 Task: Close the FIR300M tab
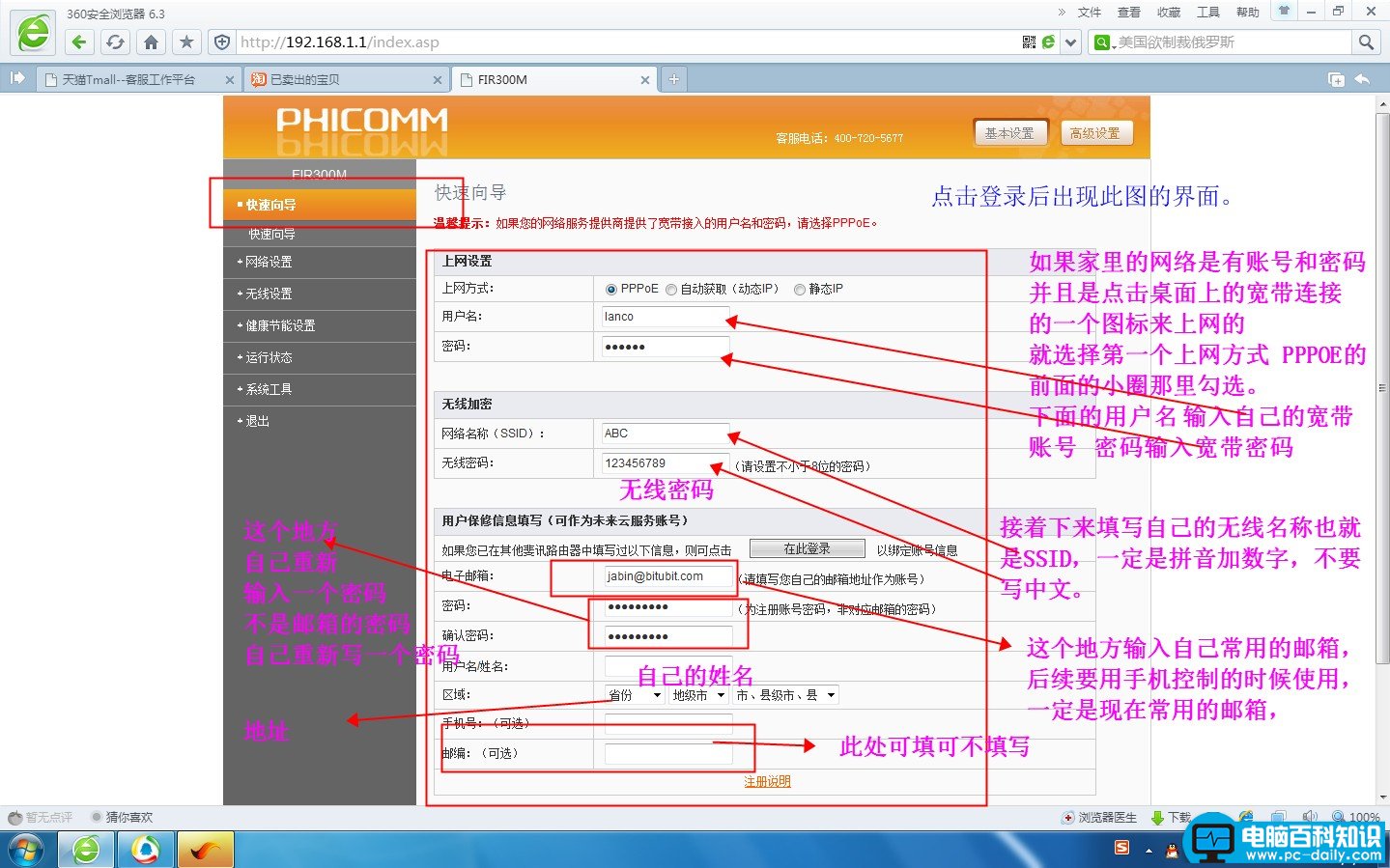tap(645, 80)
